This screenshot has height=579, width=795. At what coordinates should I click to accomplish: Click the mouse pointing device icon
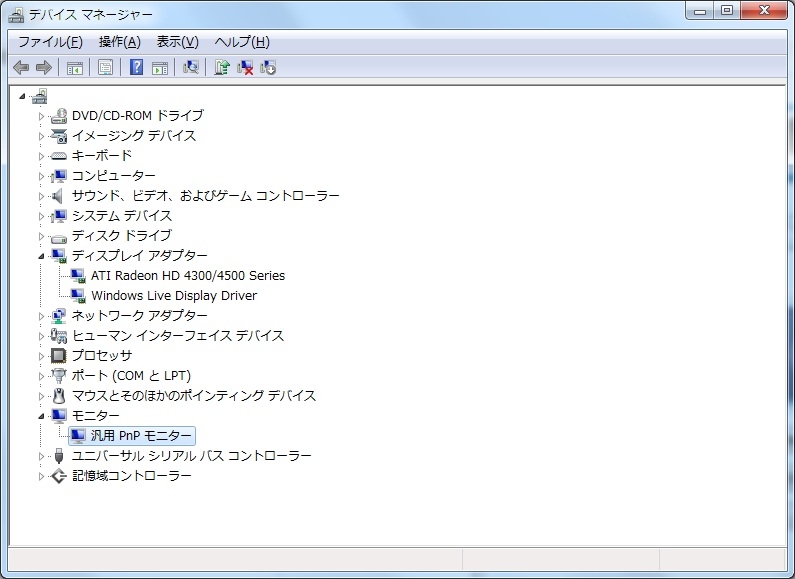click(59, 396)
